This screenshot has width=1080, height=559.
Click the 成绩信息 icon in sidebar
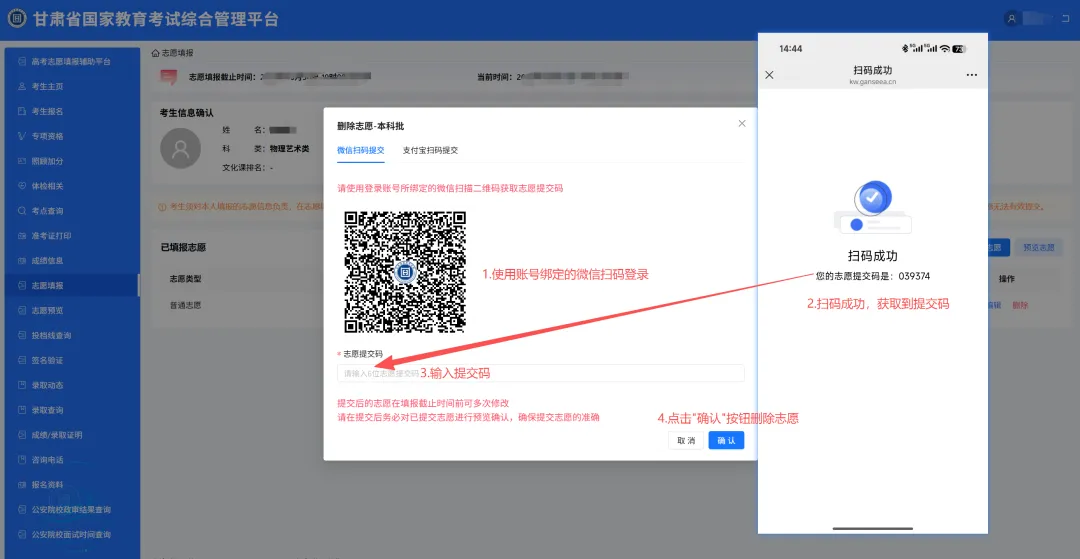coord(21,261)
